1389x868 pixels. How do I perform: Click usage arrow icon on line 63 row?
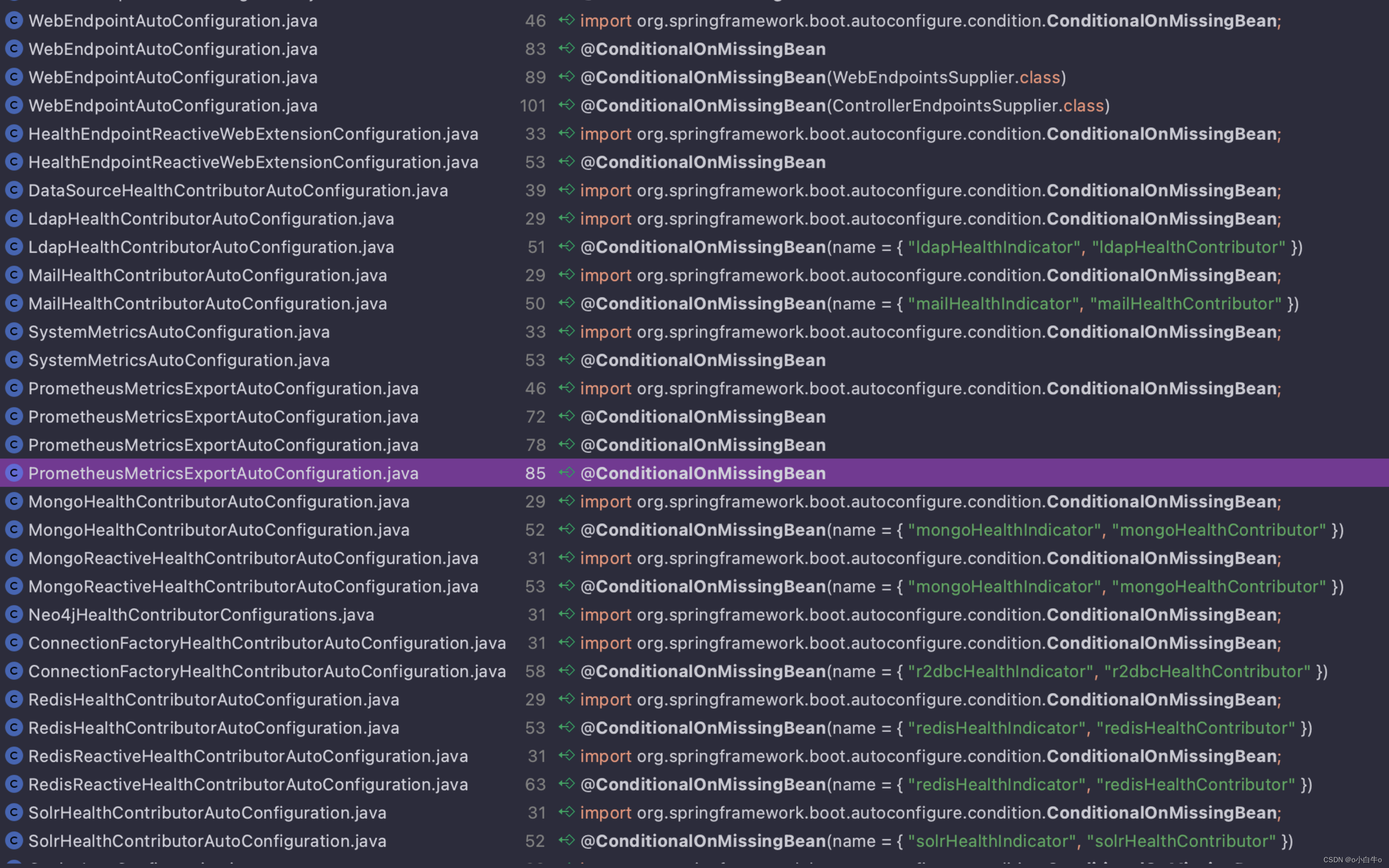click(566, 784)
